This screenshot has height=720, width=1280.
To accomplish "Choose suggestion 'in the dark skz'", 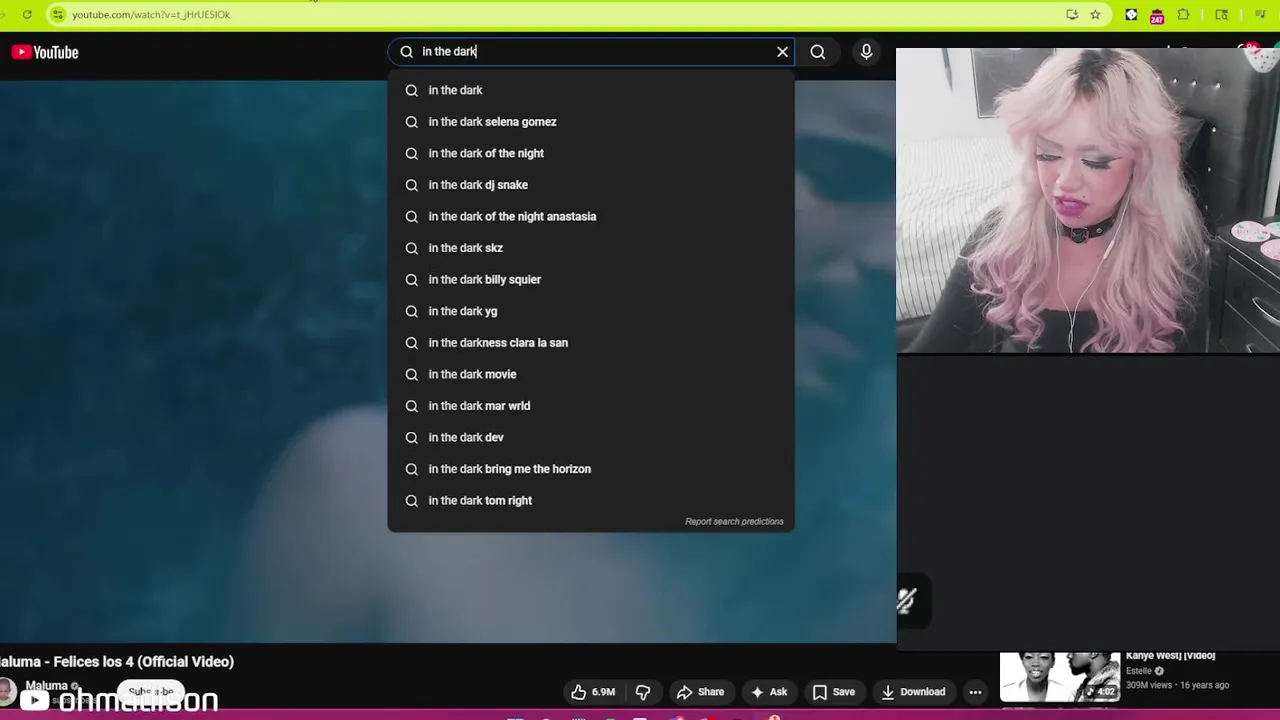I will 591,248.
